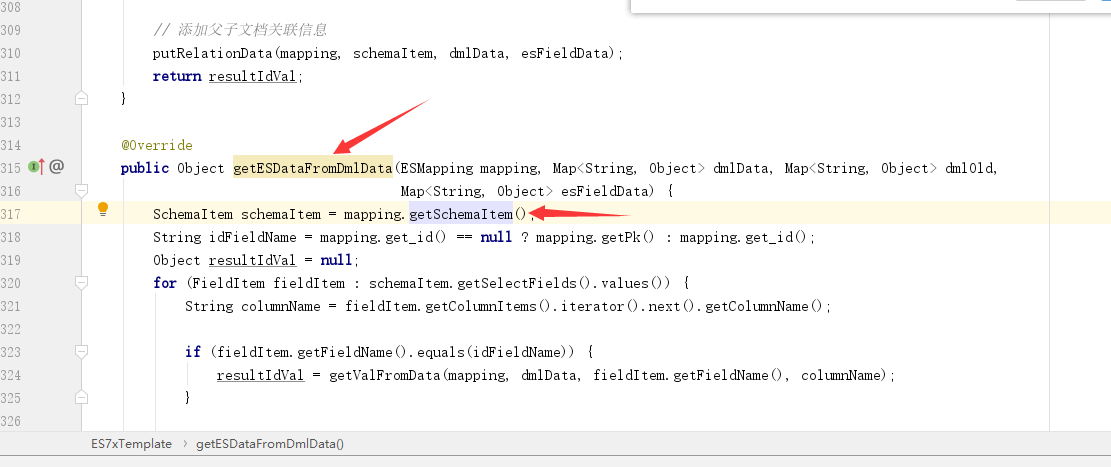This screenshot has height=467, width=1111.
Task: Collapse the for loop at line 320
Action: click(81, 283)
